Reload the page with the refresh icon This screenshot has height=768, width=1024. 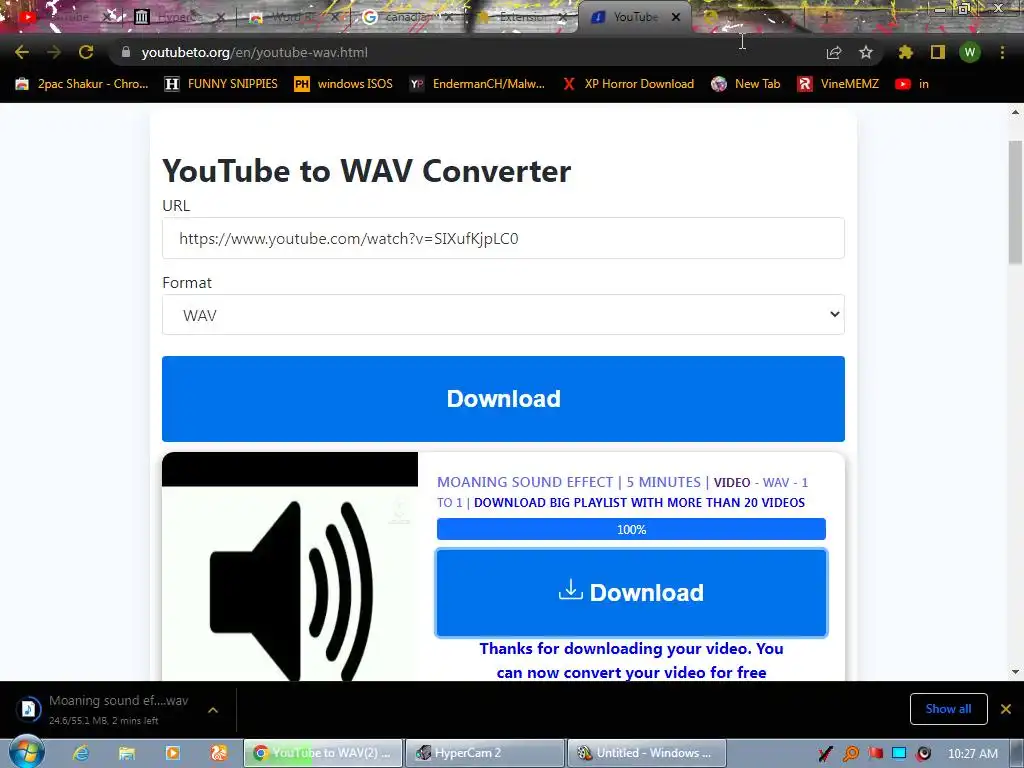tap(86, 52)
